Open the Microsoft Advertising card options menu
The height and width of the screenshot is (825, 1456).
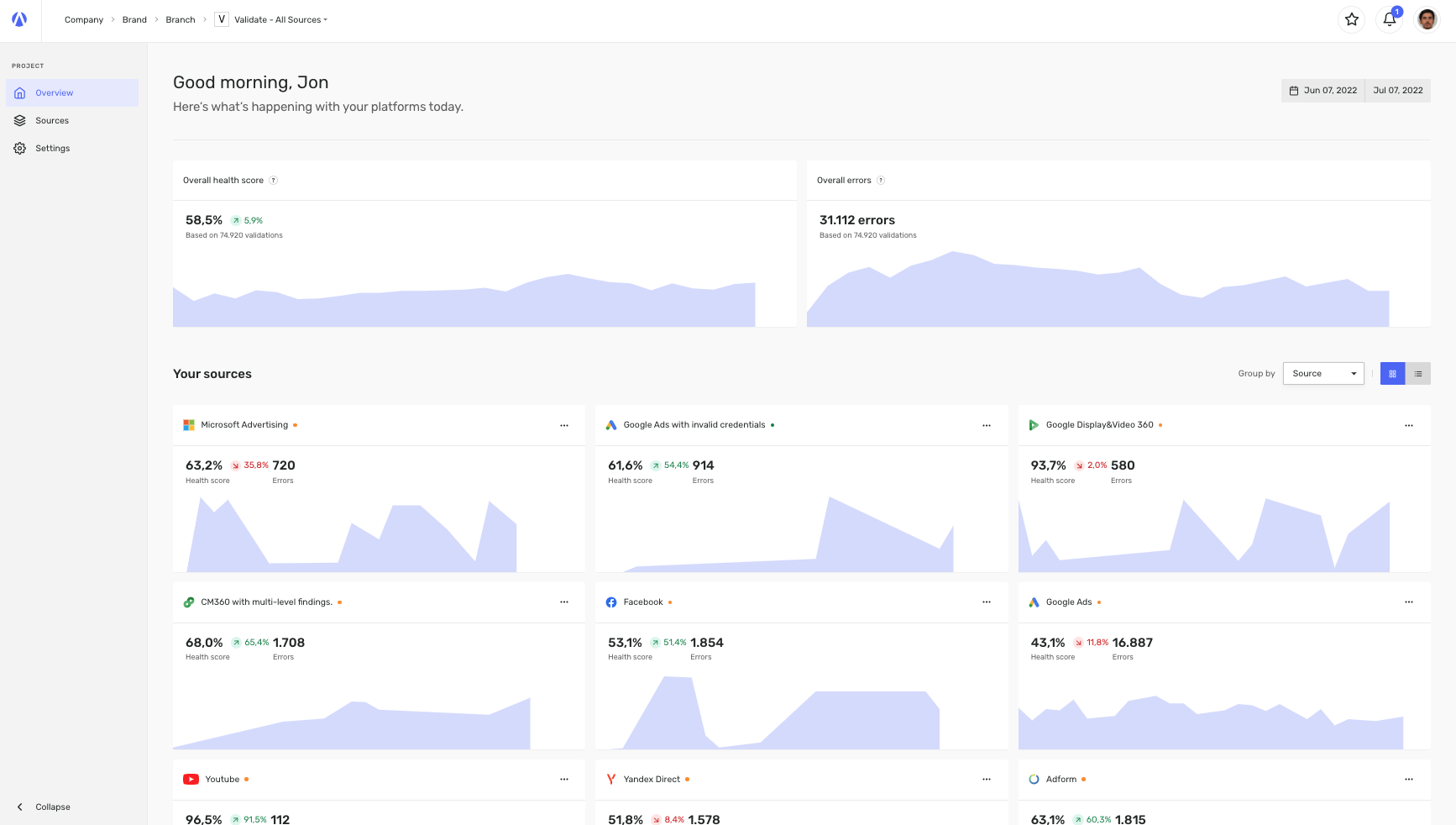tap(564, 425)
